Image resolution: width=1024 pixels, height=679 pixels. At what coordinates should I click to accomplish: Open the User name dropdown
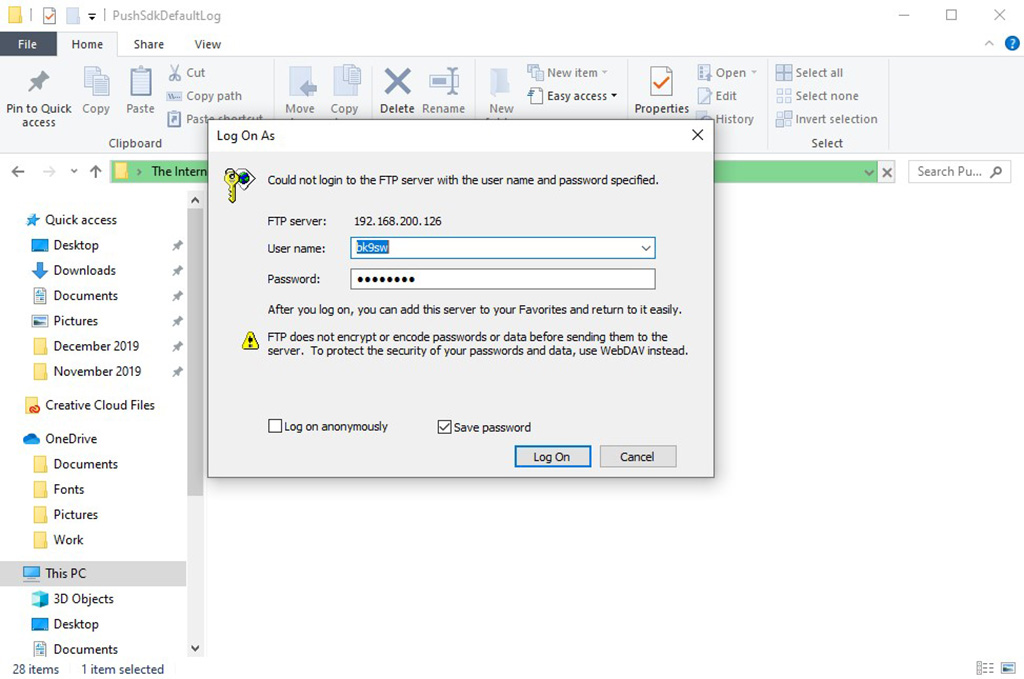(646, 247)
